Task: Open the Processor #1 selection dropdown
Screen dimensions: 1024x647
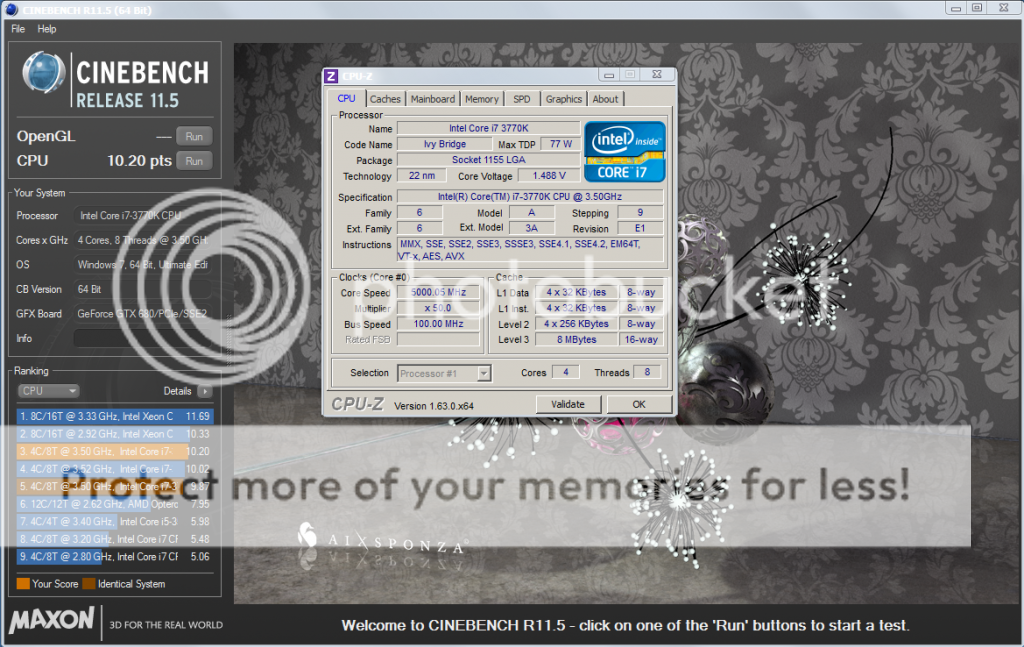Action: tap(484, 373)
